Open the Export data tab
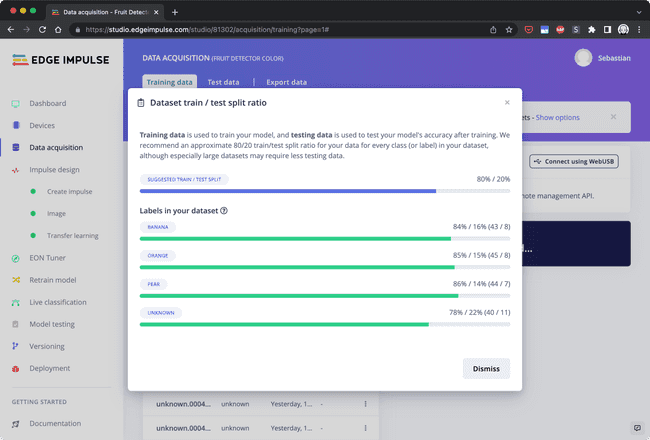The height and width of the screenshot is (440, 650). click(x=285, y=82)
